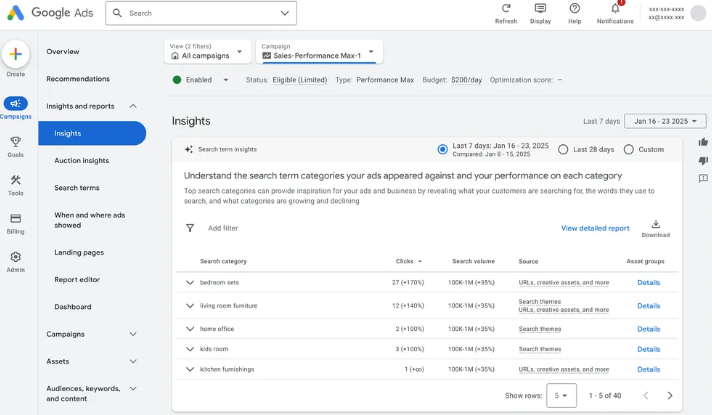Screen dimensions: 712x415
Task: Select Last 7 days radio button
Action: pos(442,149)
